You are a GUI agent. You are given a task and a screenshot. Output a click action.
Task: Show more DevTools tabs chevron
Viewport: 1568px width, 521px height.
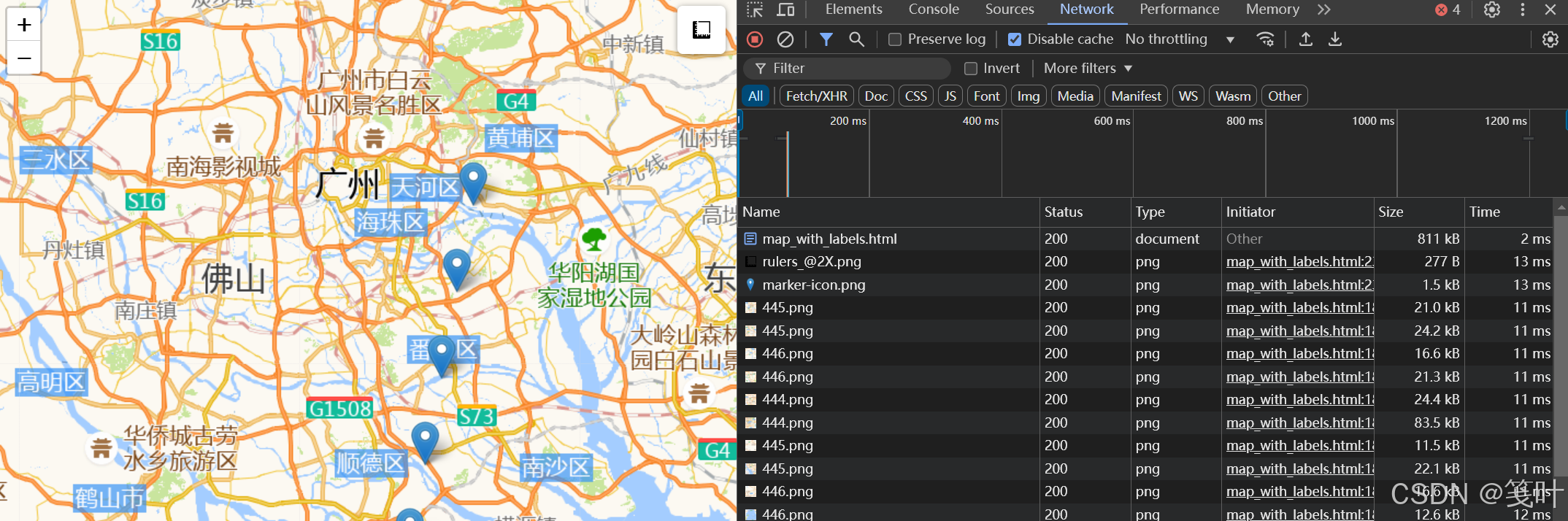point(1324,9)
